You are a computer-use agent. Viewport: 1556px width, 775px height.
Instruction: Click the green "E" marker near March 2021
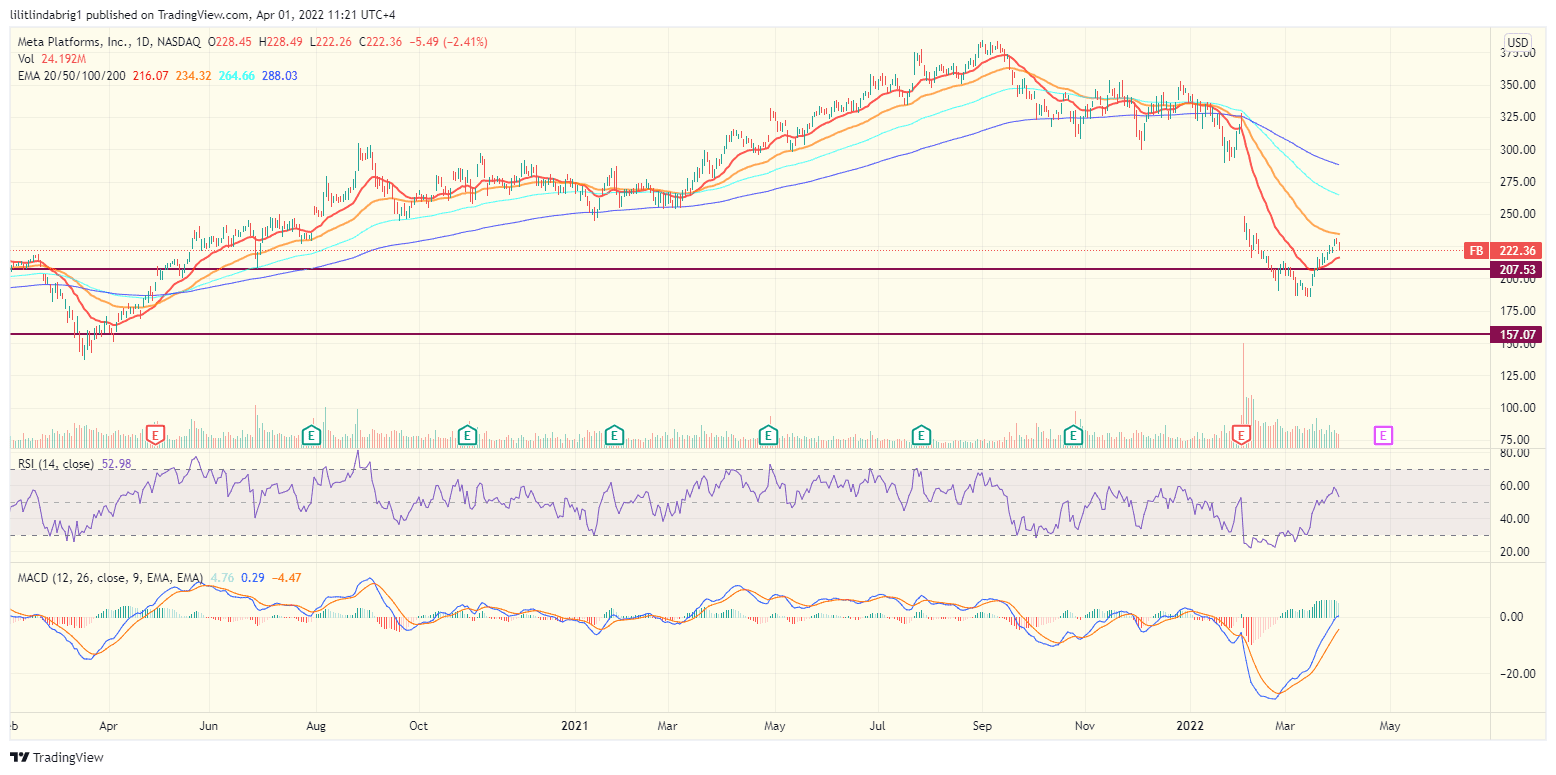(x=612, y=435)
